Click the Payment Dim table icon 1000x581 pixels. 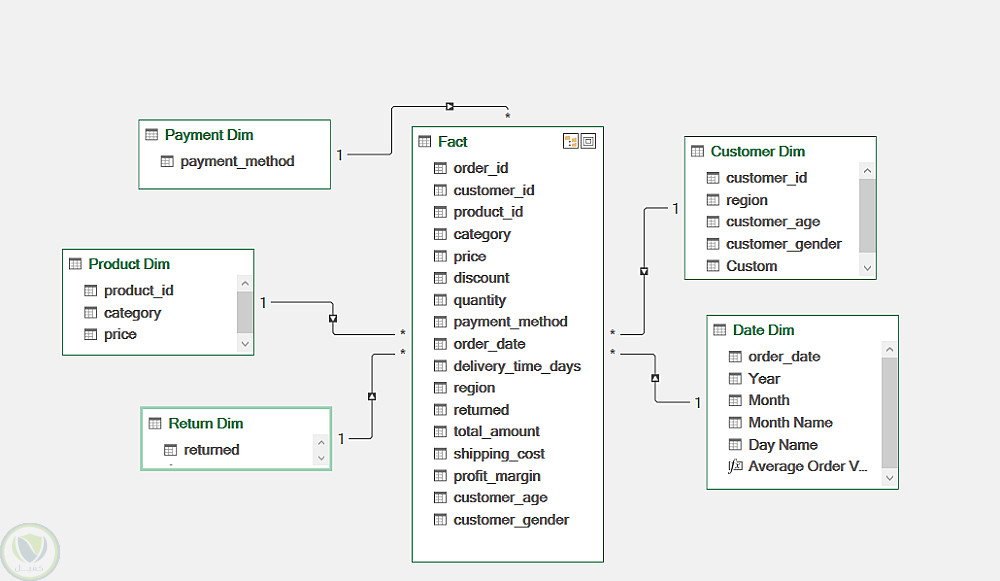click(152, 135)
